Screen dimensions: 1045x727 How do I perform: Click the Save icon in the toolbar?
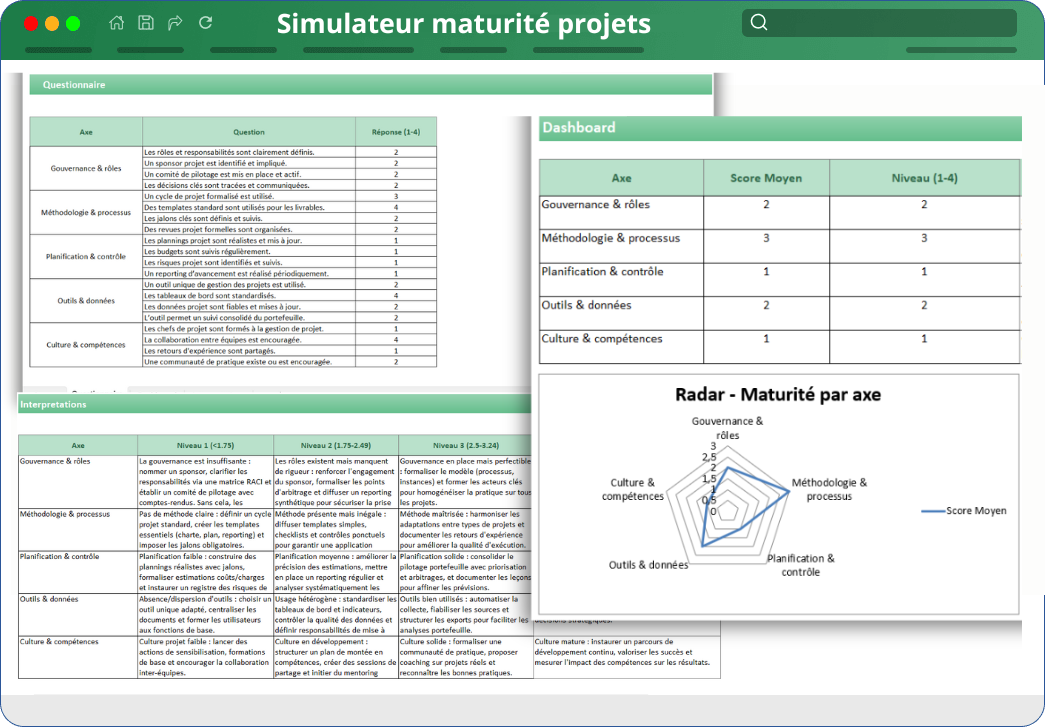[x=146, y=22]
